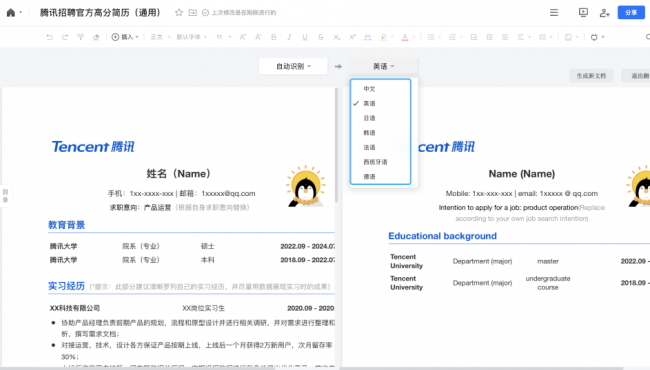Expand the 插入 insert dropdown
This screenshot has width=650, height=370.
(125, 37)
